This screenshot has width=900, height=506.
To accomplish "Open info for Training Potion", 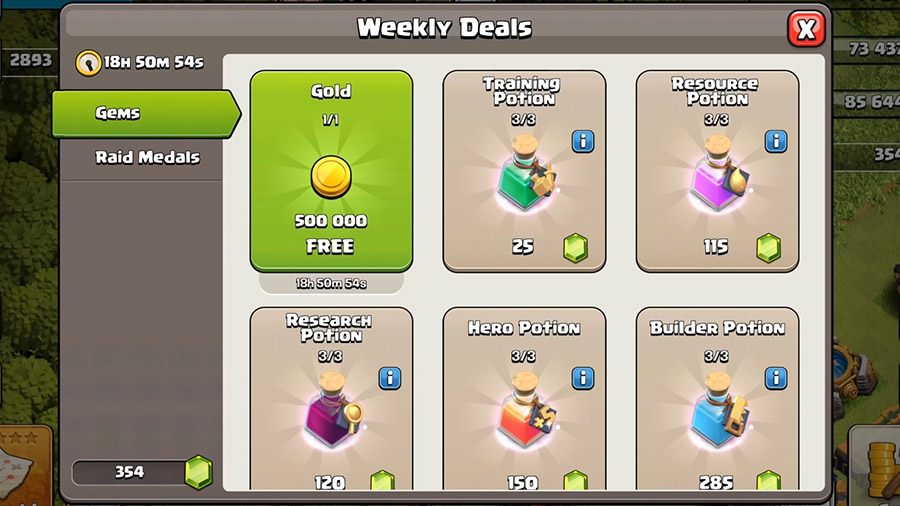I will (x=583, y=141).
